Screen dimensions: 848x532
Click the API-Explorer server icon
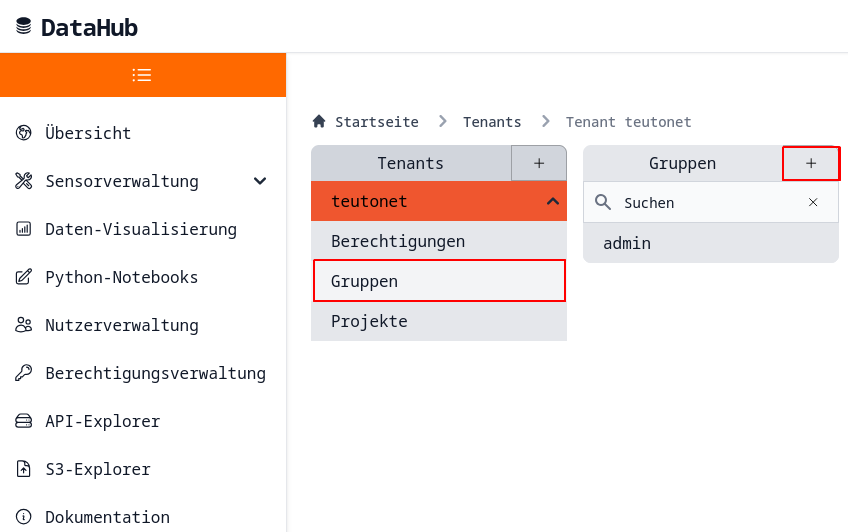pos(24,421)
